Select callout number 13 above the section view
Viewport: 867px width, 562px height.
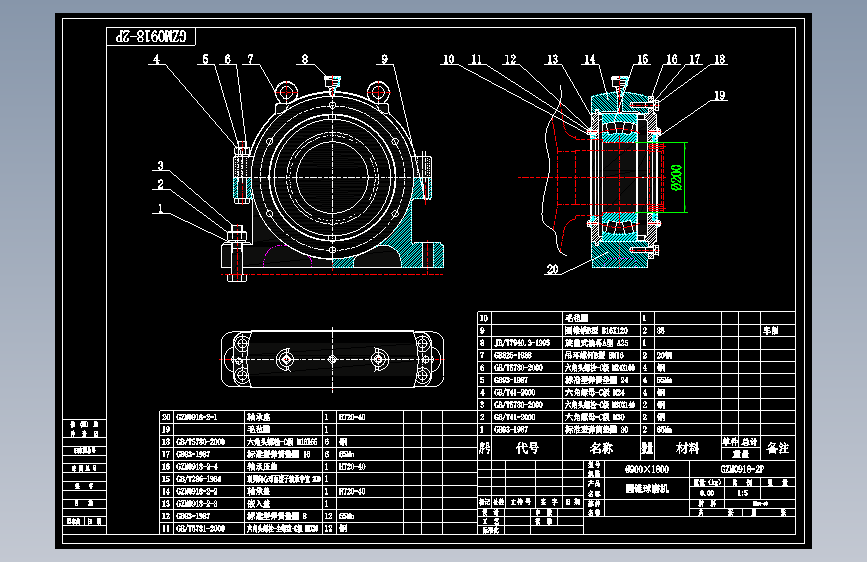552,59
